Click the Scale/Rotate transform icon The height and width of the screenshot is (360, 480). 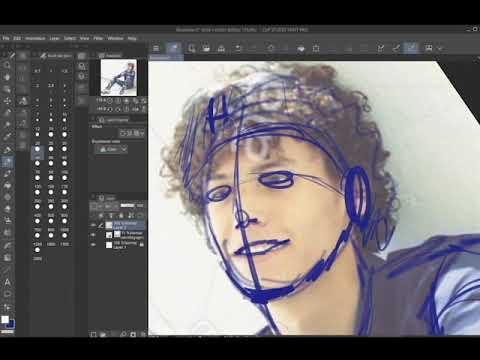pyautogui.click(x=316, y=49)
